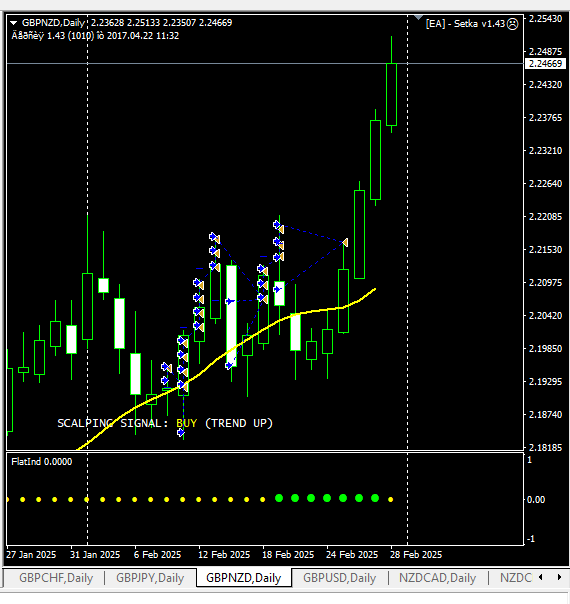Image resolution: width=570 pixels, height=604 pixels.
Task: Switch to the GBPJPY,Daily tab
Action: [150, 578]
